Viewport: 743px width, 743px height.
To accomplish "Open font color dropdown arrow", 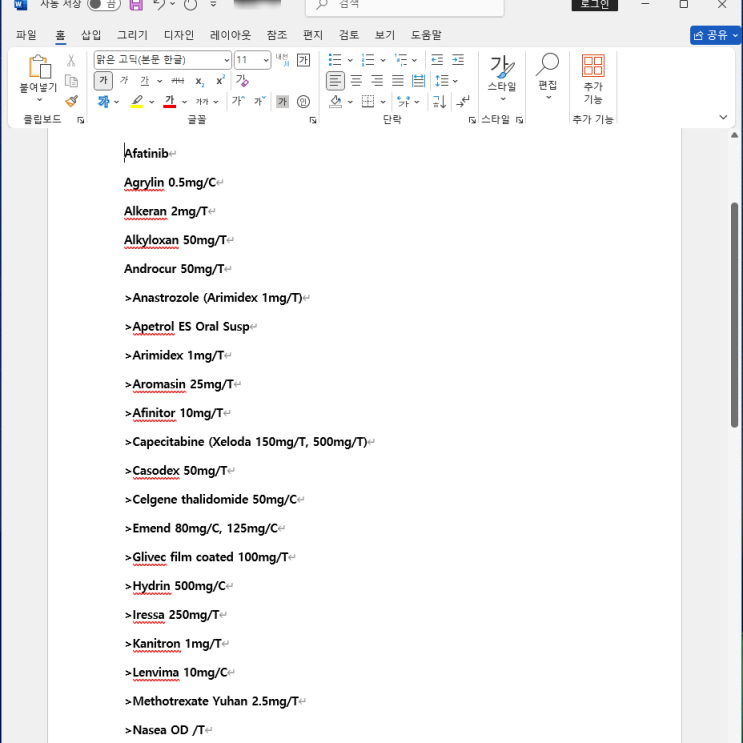I will (184, 102).
